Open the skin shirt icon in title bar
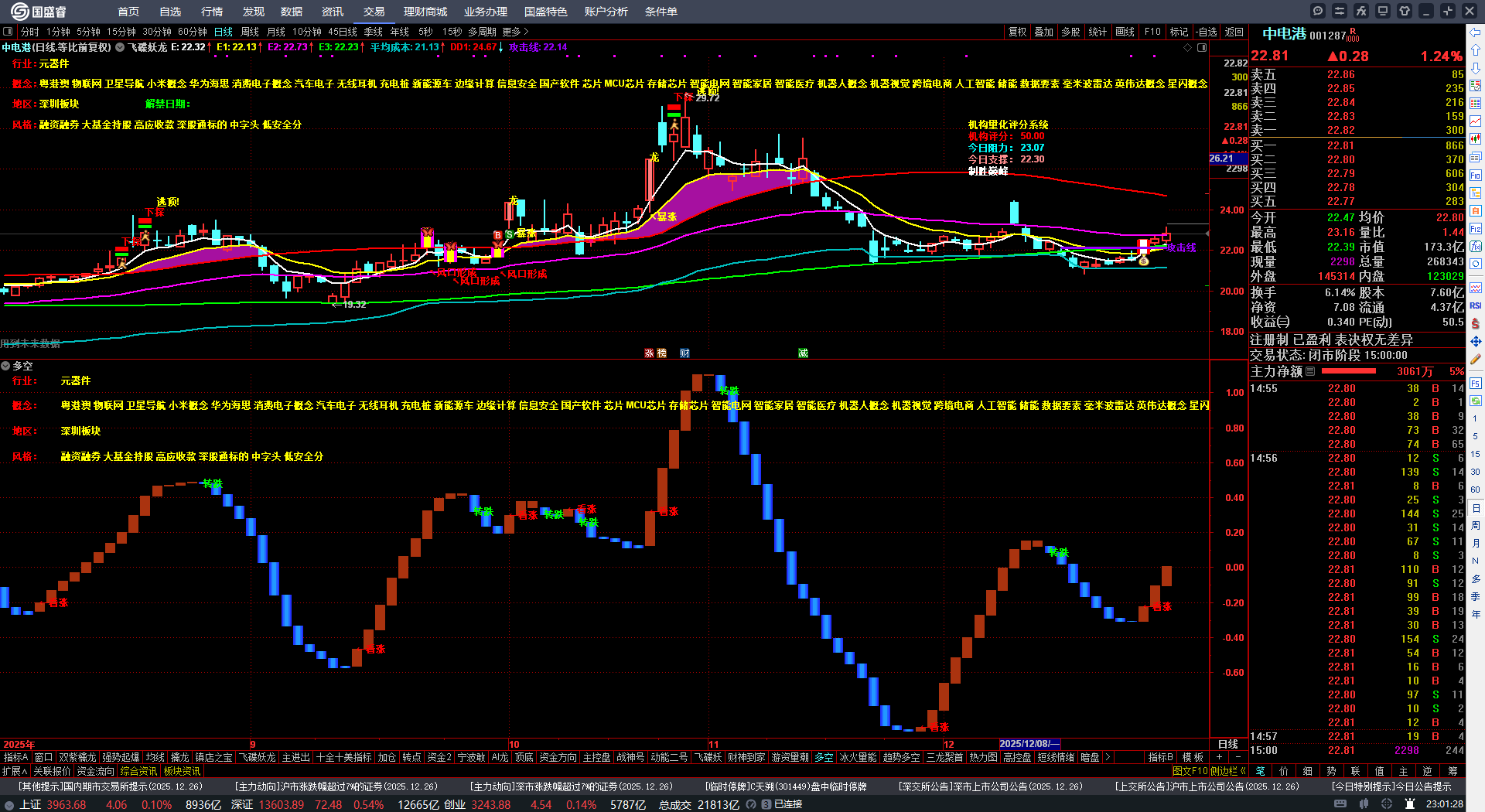This screenshot has height=812, width=1485. 1405,11
